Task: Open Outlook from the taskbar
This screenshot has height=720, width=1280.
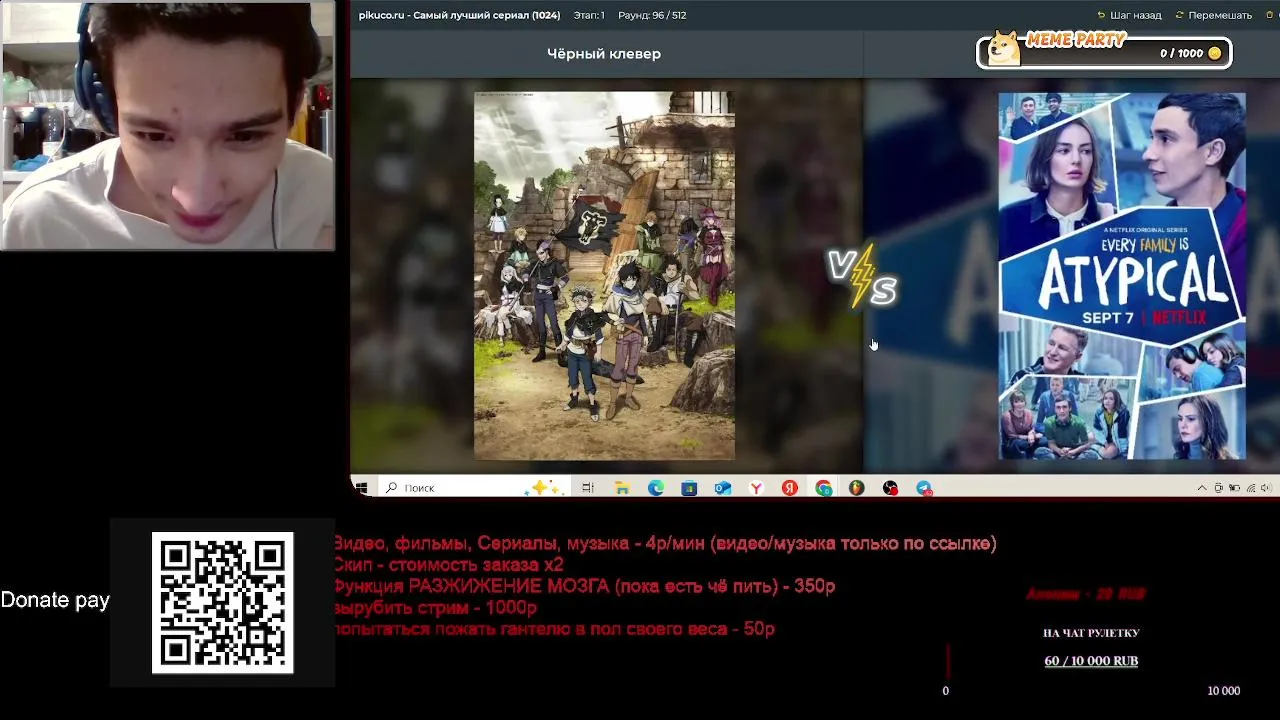Action: [723, 488]
